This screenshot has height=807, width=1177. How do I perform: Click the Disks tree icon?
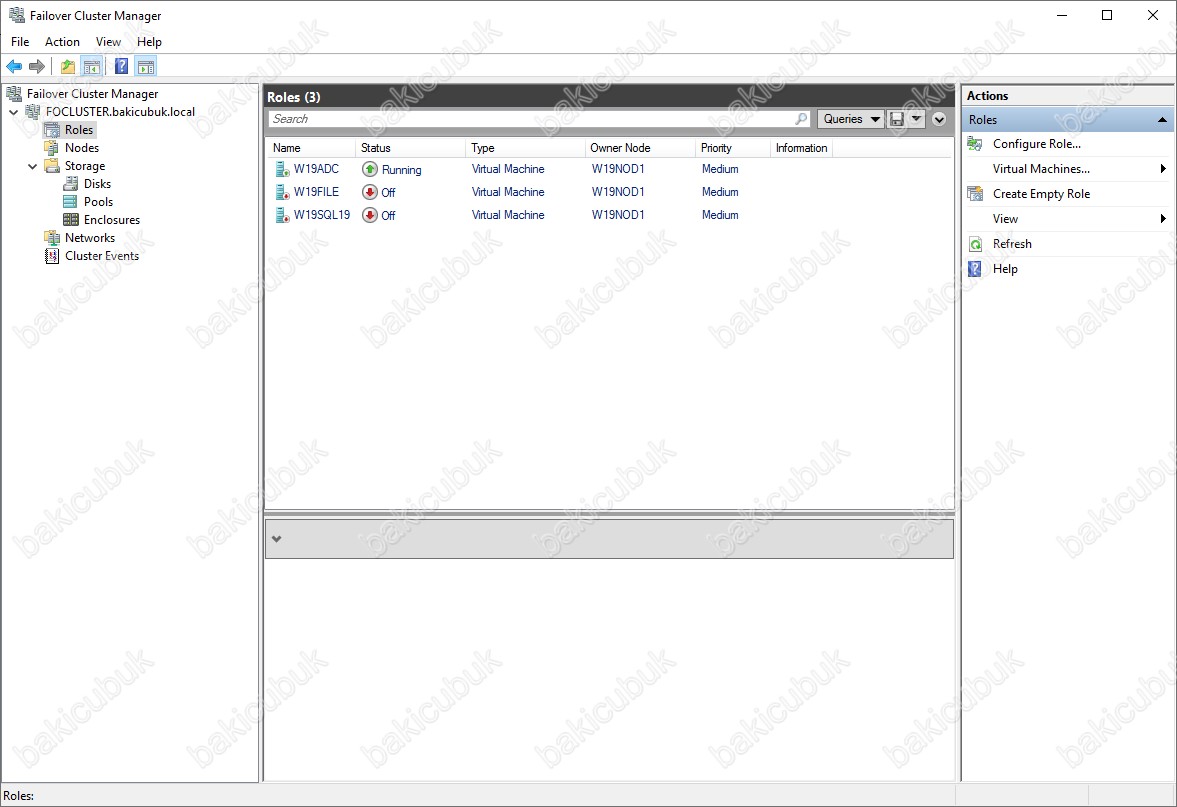tap(71, 184)
